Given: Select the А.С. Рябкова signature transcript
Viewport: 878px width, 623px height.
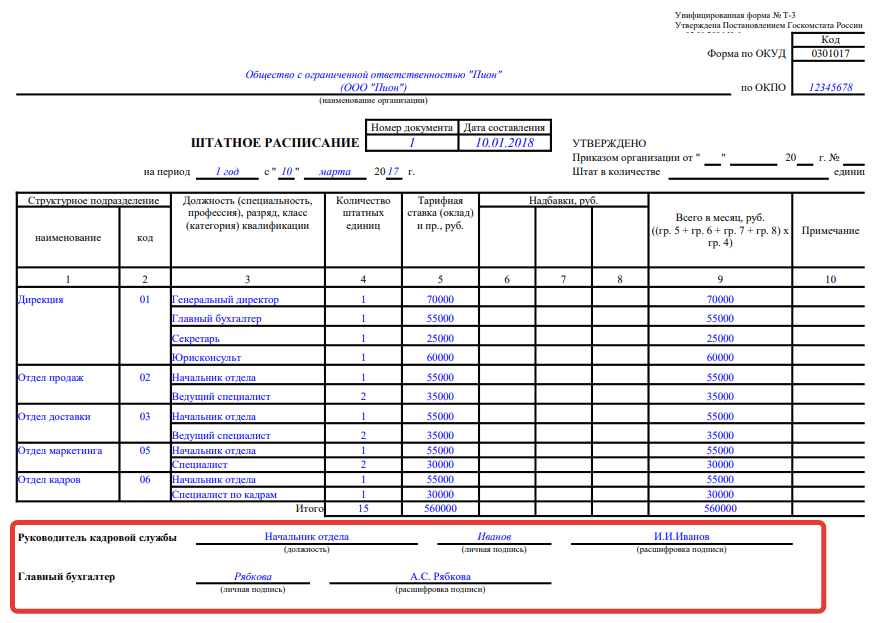Looking at the screenshot, I should [x=440, y=577].
